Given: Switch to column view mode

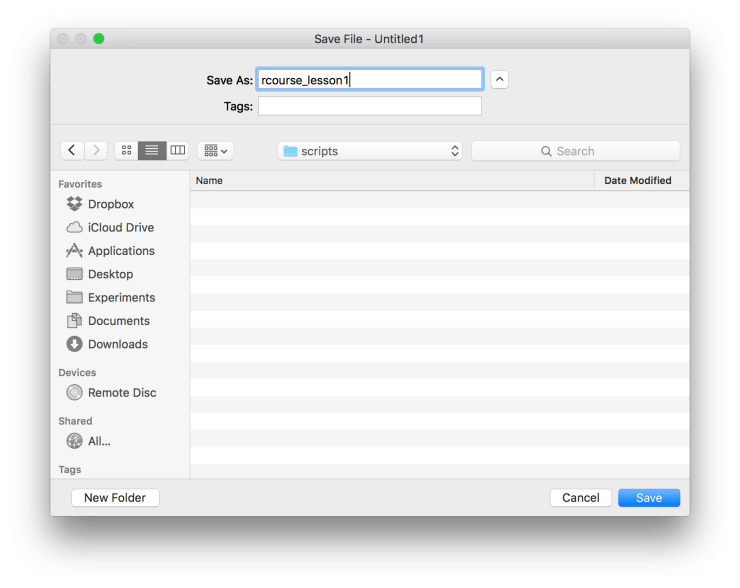Looking at the screenshot, I should (177, 150).
